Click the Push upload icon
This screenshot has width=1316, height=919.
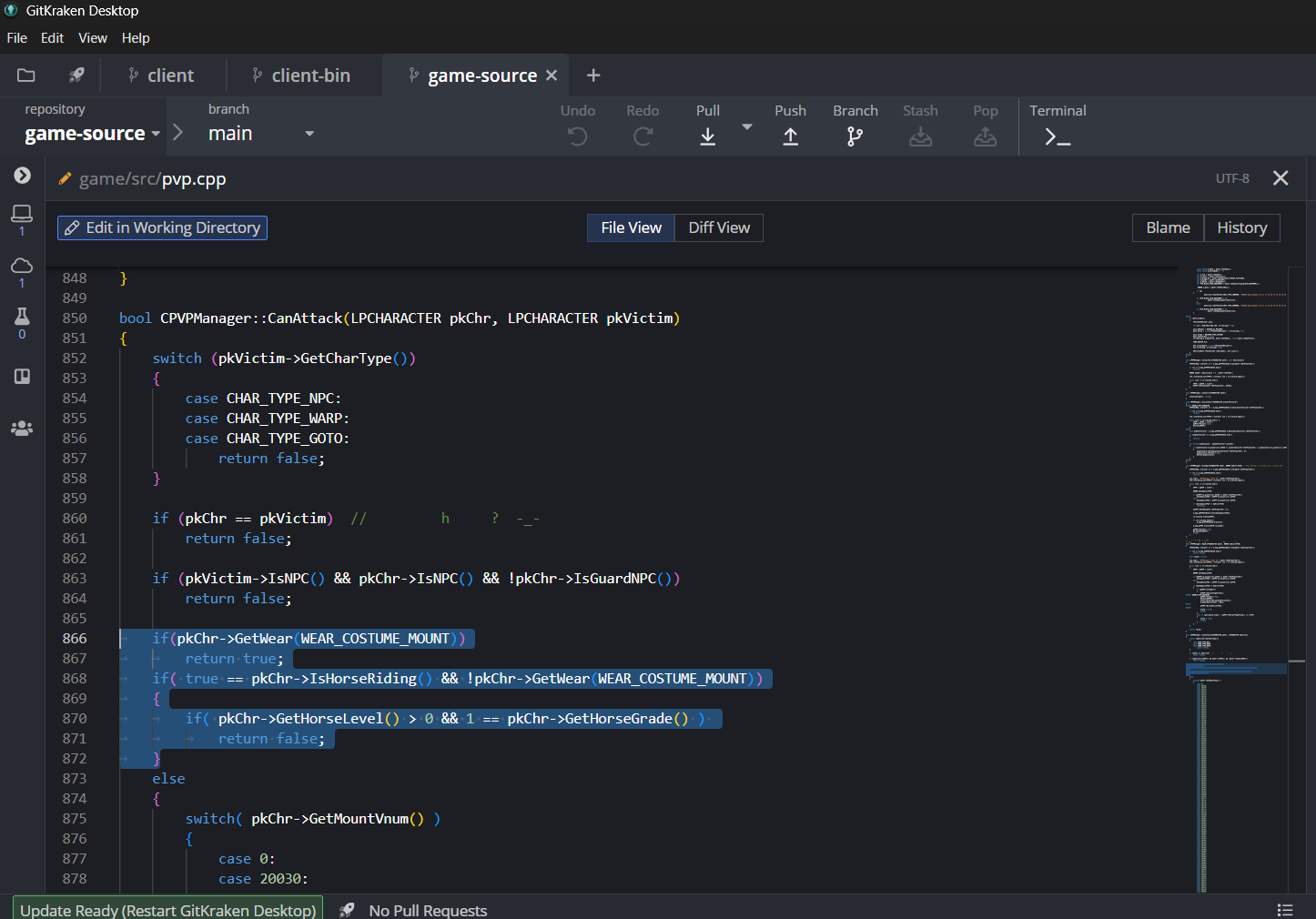pos(790,136)
